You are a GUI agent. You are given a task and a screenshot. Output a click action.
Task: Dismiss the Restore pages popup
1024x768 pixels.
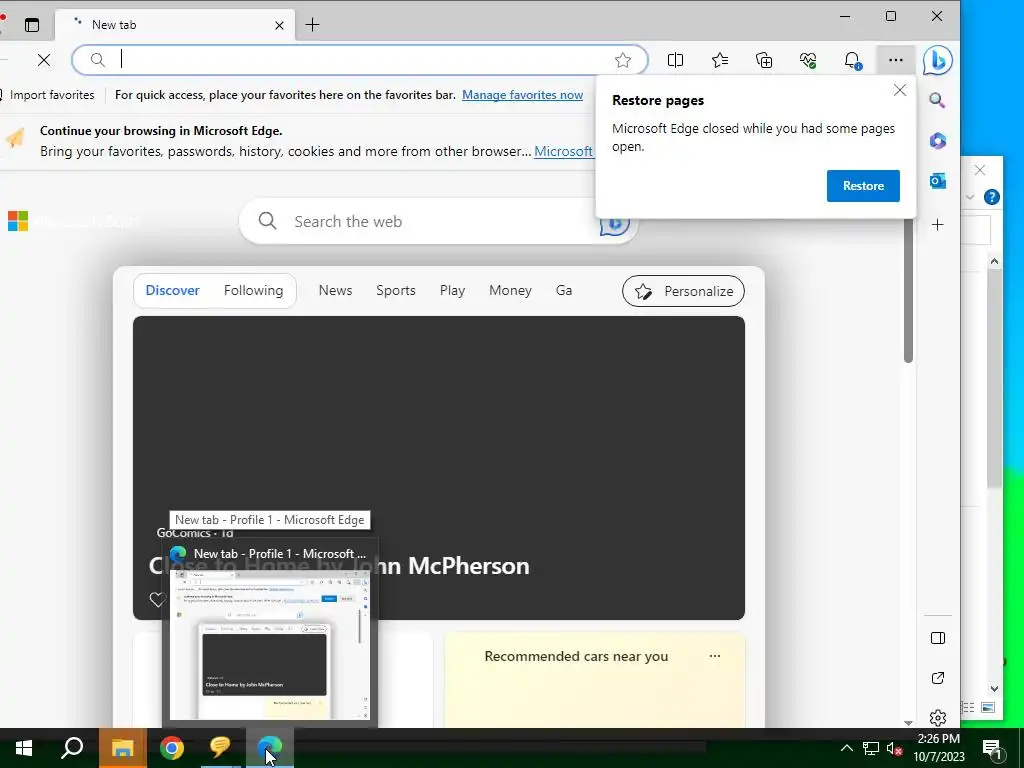(x=900, y=90)
